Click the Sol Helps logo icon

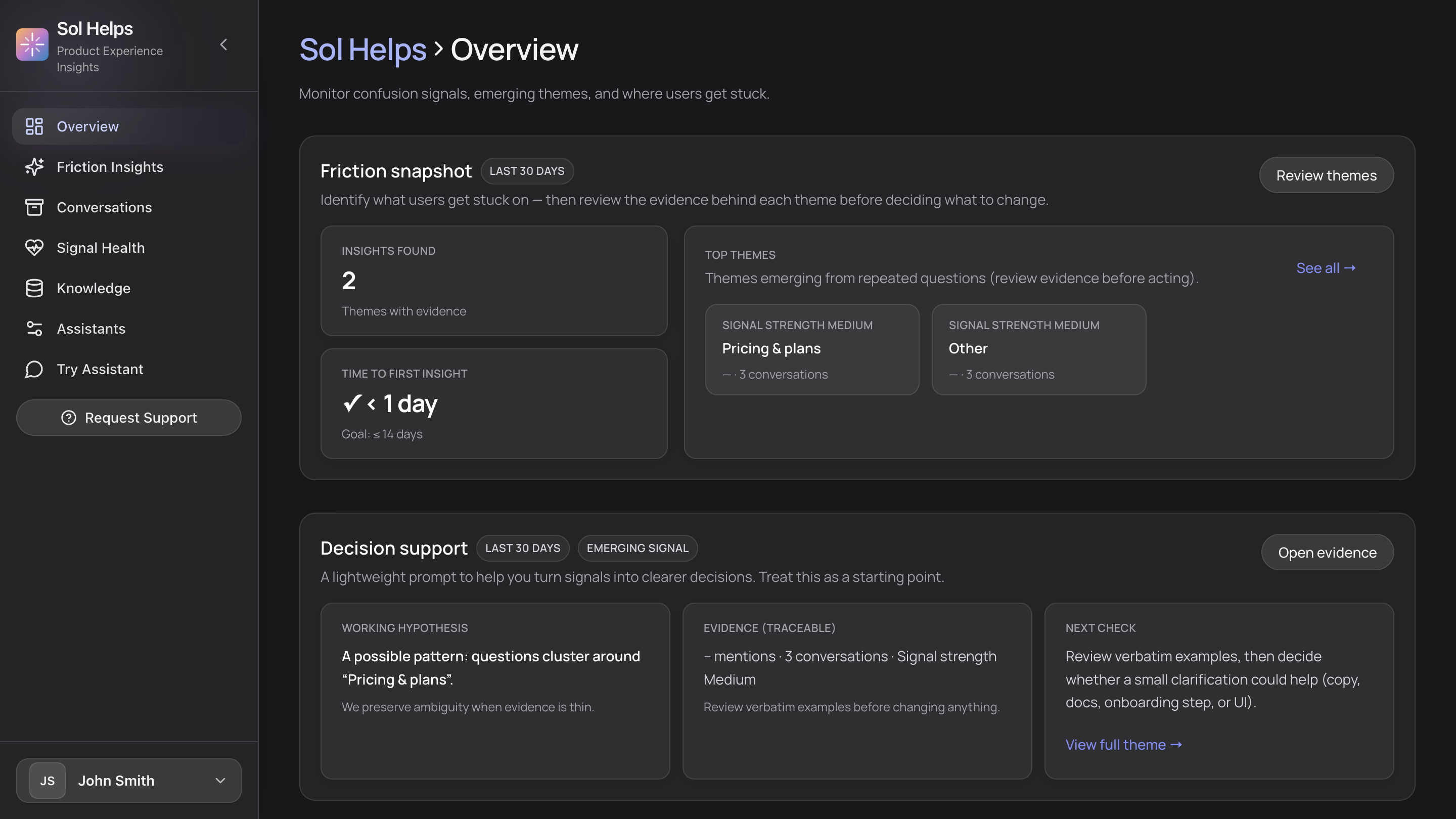click(32, 44)
